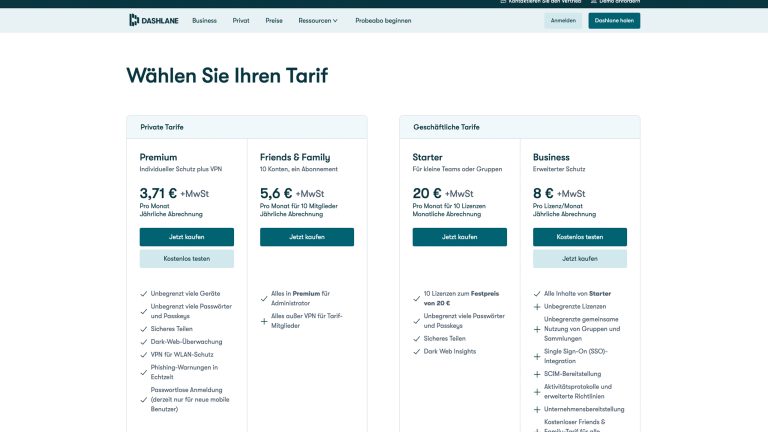Click the Probeabo beginnen link
768x432 pixels.
coord(383,20)
